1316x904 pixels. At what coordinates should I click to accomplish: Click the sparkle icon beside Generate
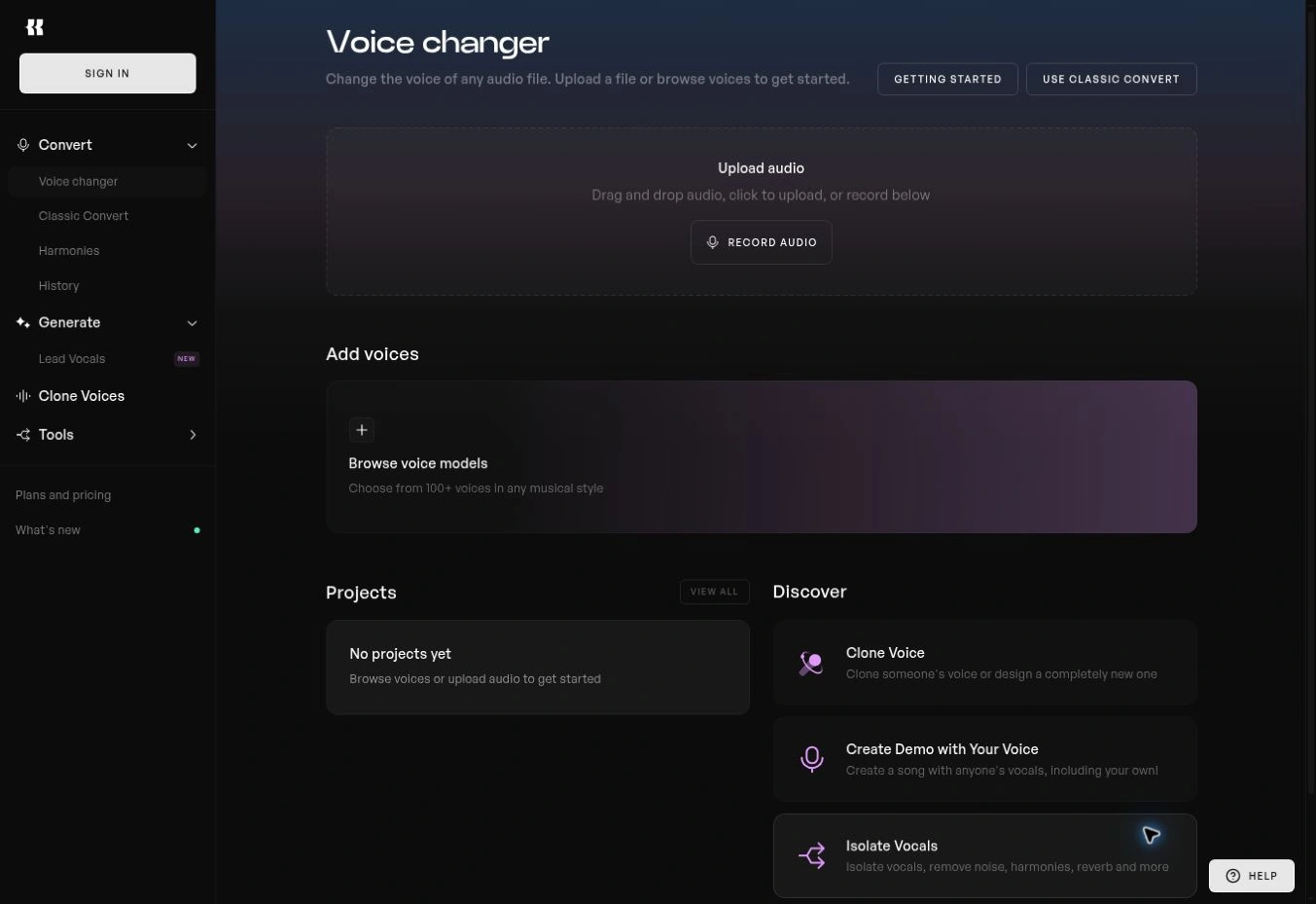coord(23,322)
